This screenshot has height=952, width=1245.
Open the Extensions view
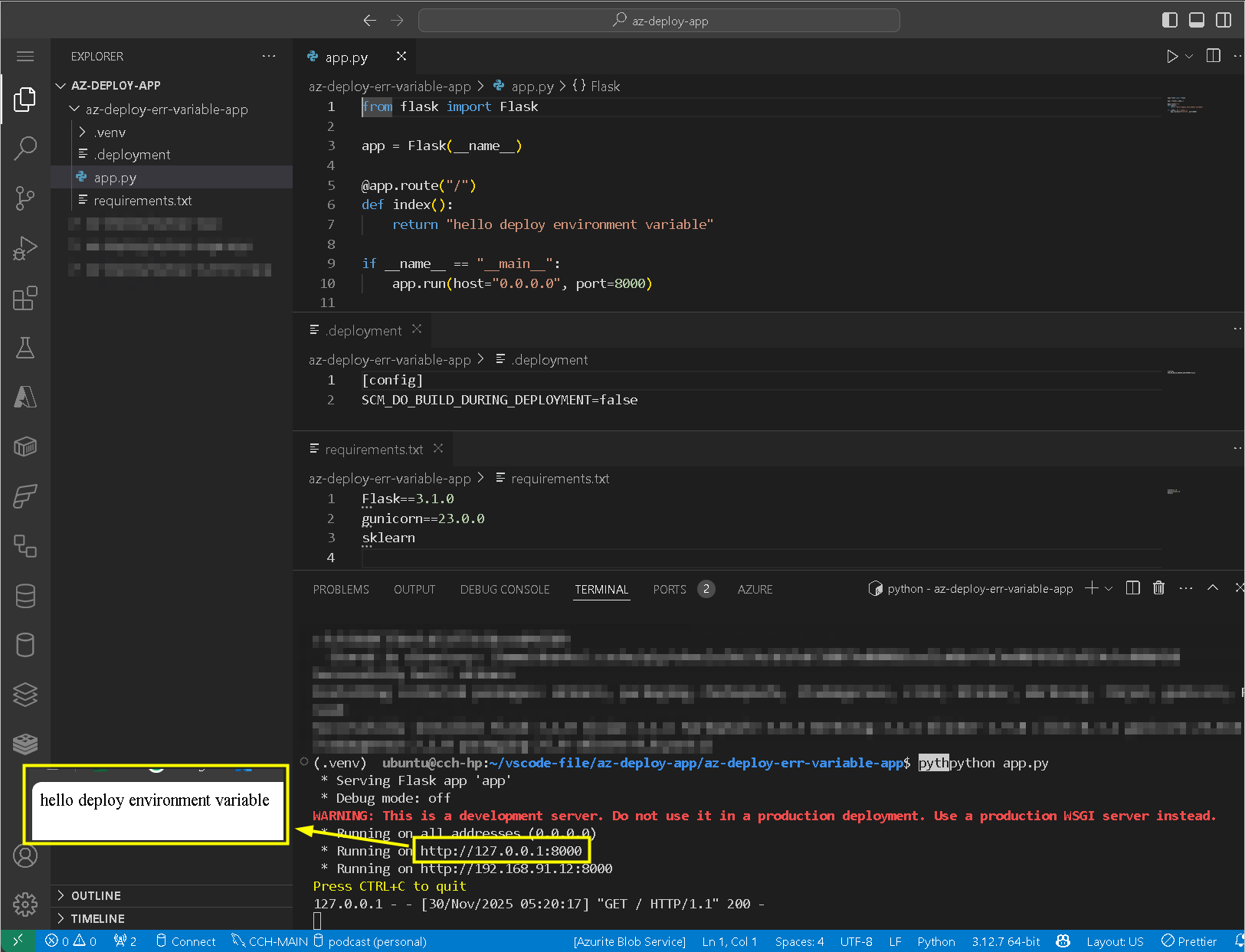(x=25, y=298)
